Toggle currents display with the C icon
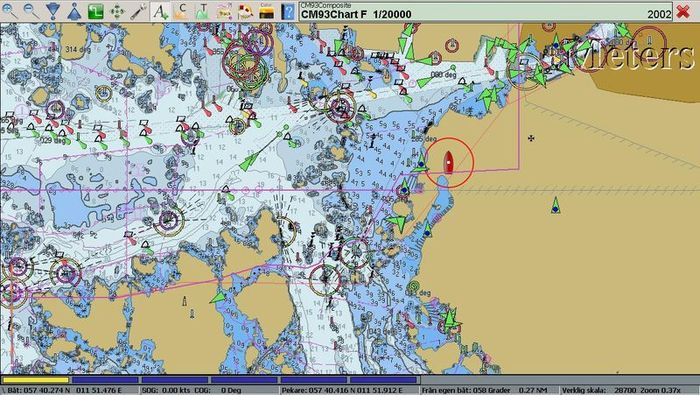 [x=181, y=11]
